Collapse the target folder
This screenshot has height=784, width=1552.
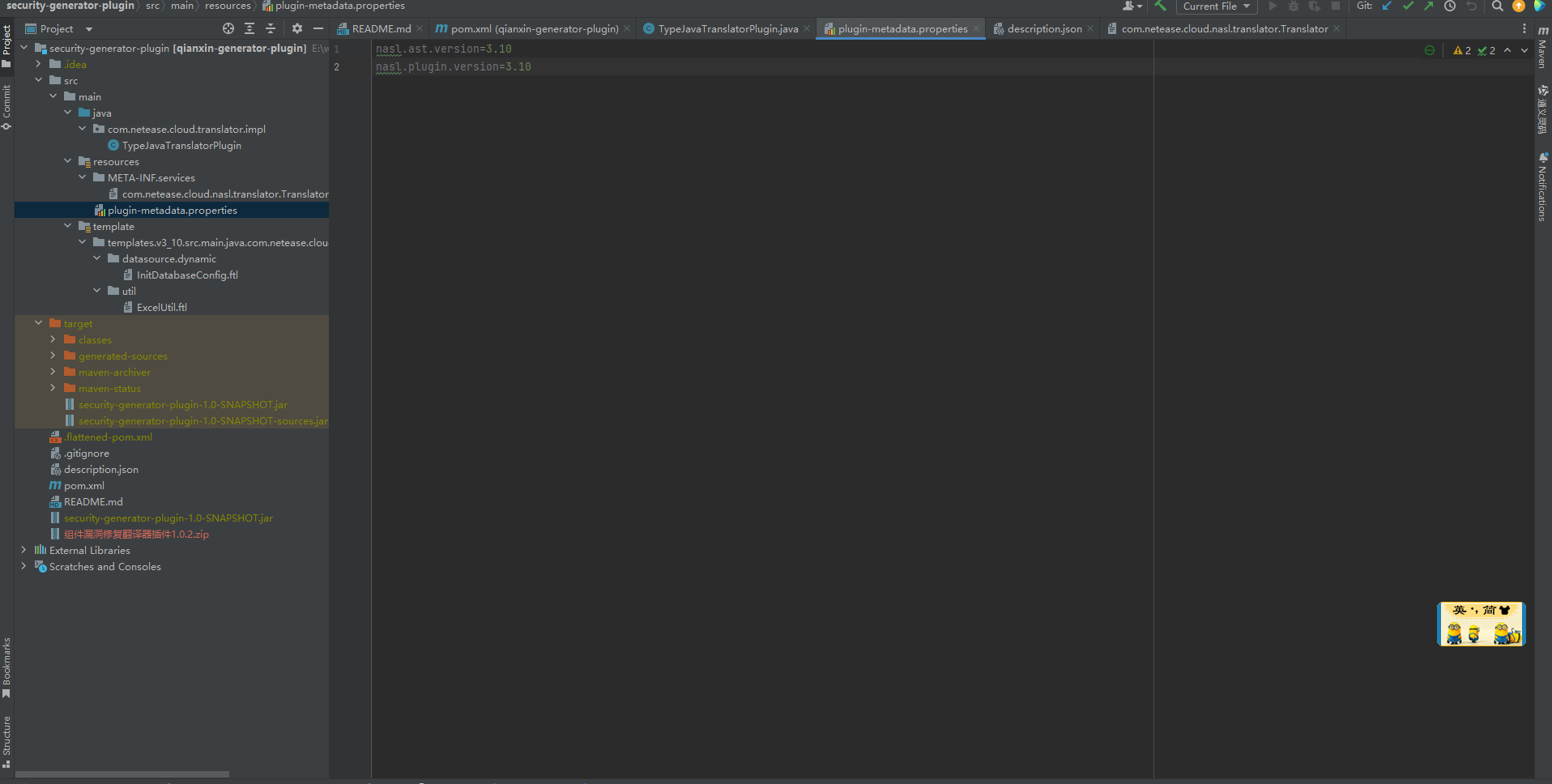(x=39, y=323)
